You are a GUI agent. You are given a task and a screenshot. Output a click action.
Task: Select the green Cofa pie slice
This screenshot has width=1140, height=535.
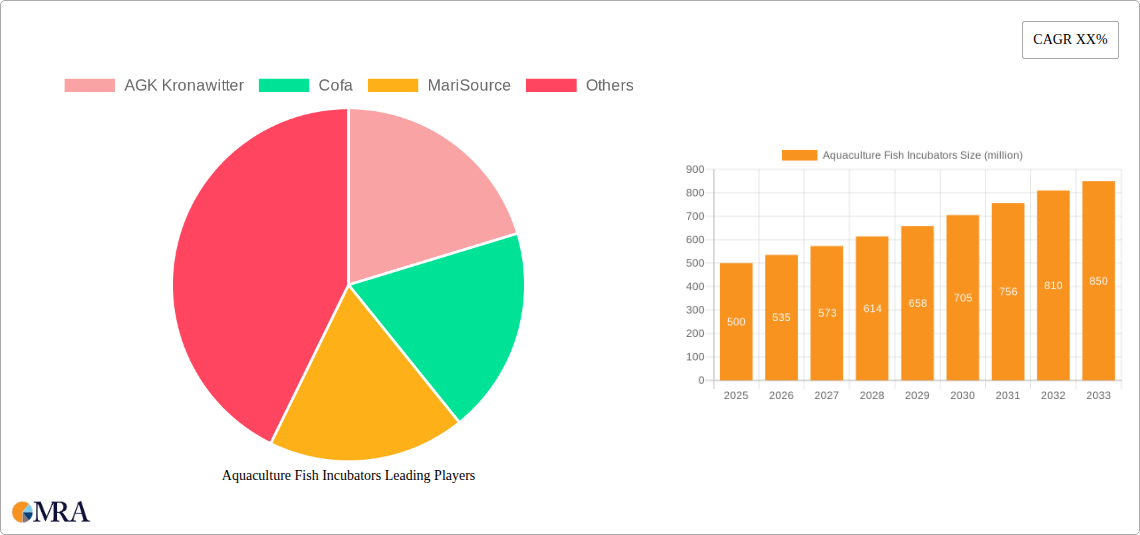(458, 320)
